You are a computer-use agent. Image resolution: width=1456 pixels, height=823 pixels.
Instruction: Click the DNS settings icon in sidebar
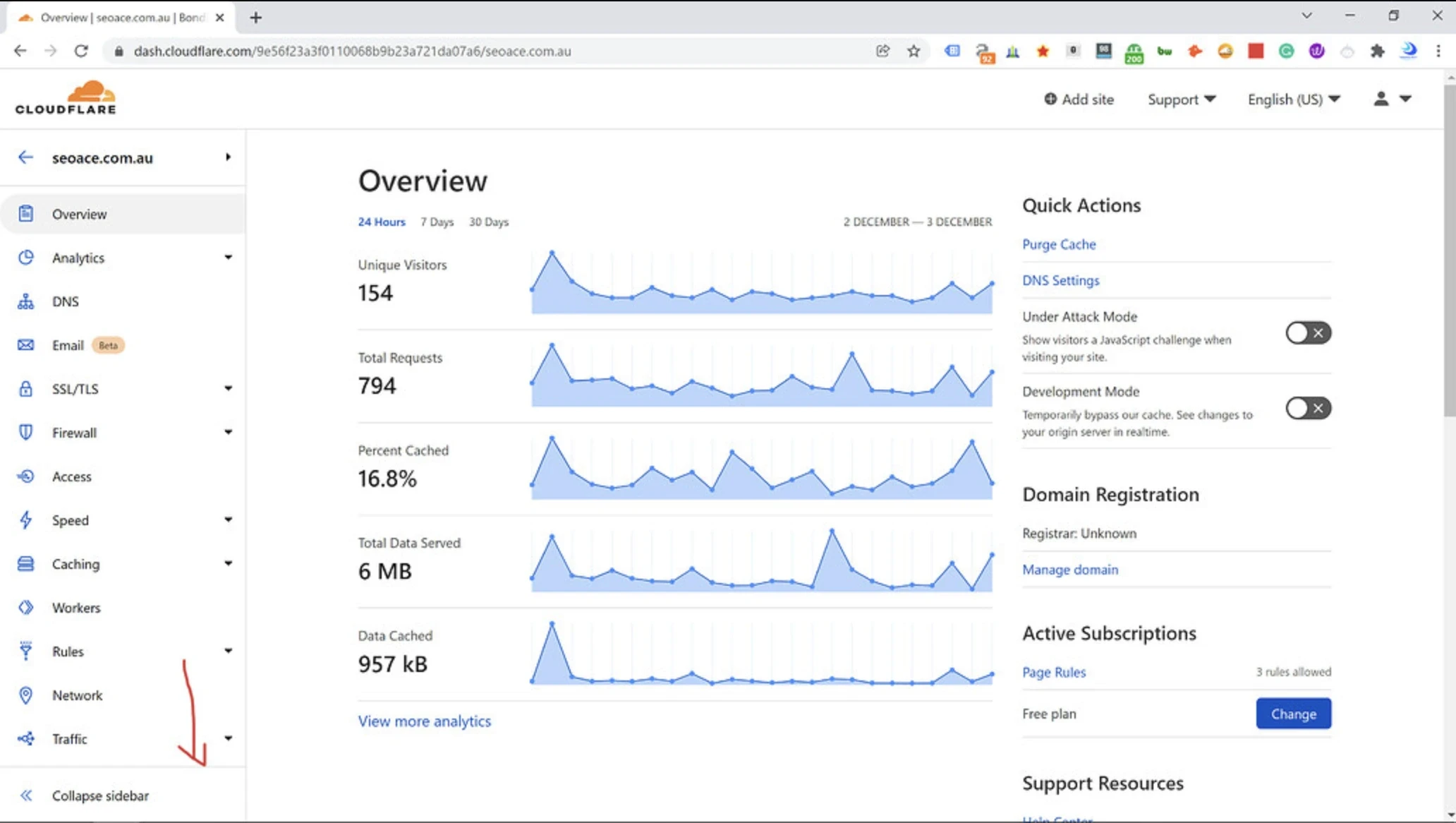click(26, 301)
